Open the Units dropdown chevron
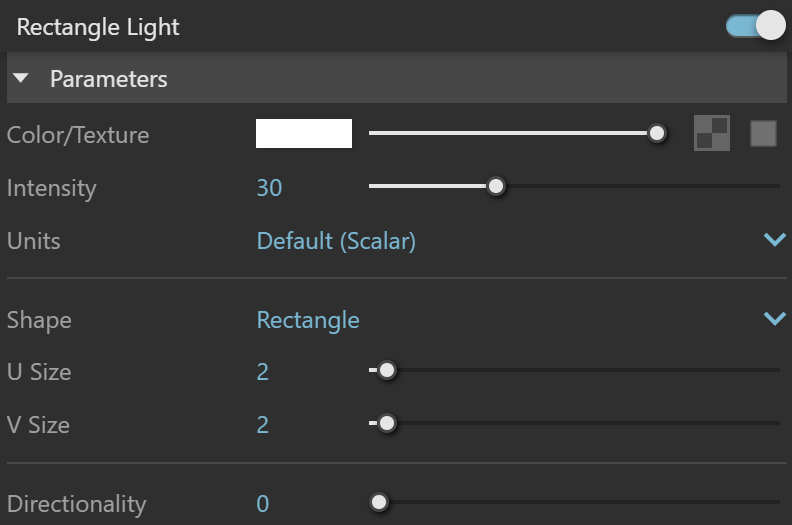This screenshot has width=792, height=525. pos(774,240)
